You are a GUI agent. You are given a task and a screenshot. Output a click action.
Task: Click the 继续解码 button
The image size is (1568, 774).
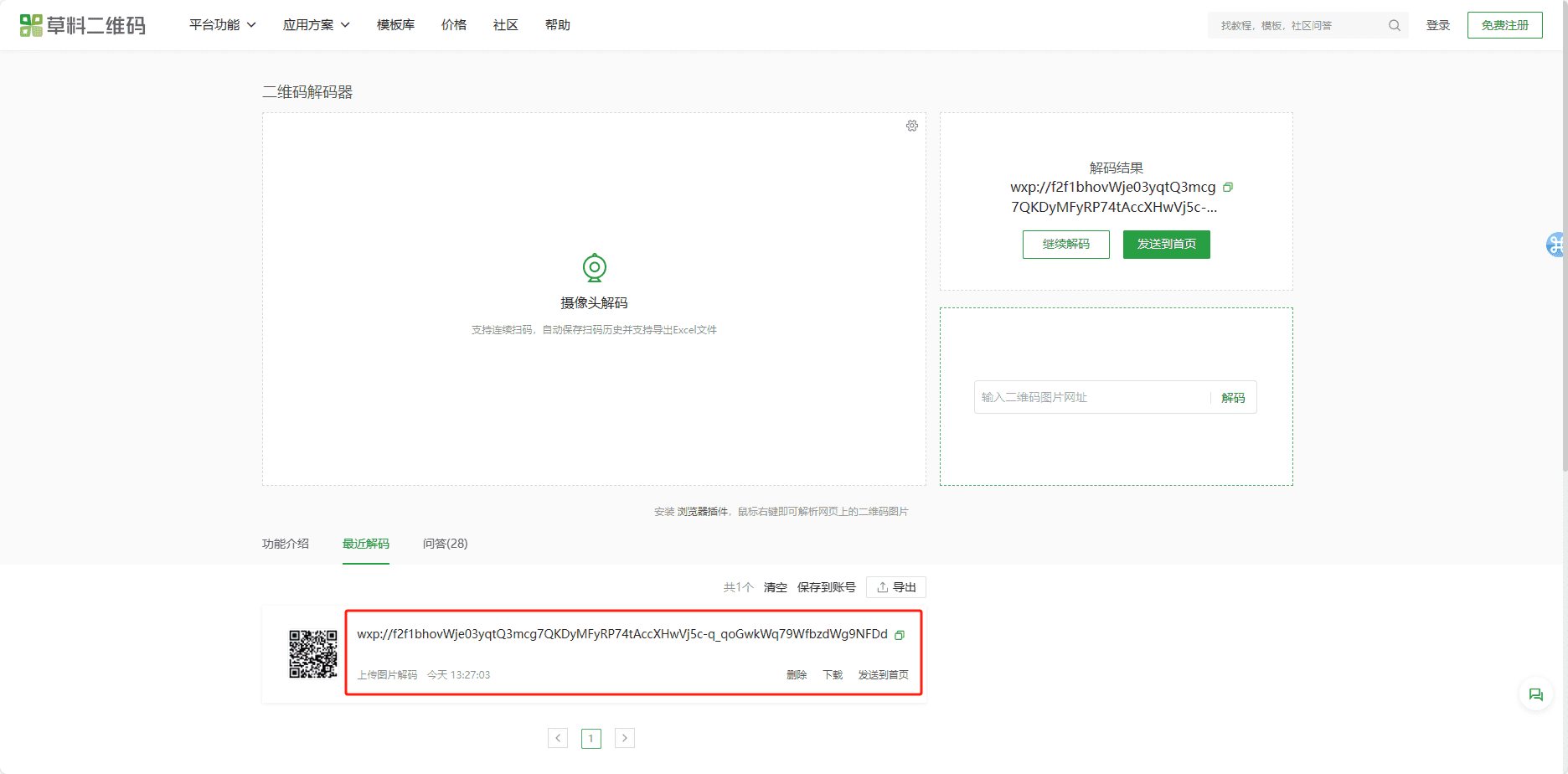click(x=1066, y=245)
